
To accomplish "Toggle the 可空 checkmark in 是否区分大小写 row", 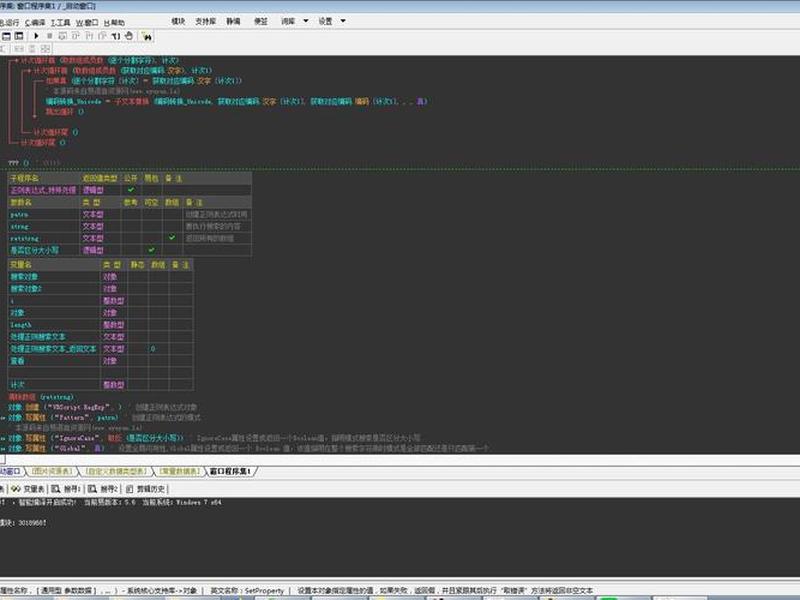I will (151, 250).
